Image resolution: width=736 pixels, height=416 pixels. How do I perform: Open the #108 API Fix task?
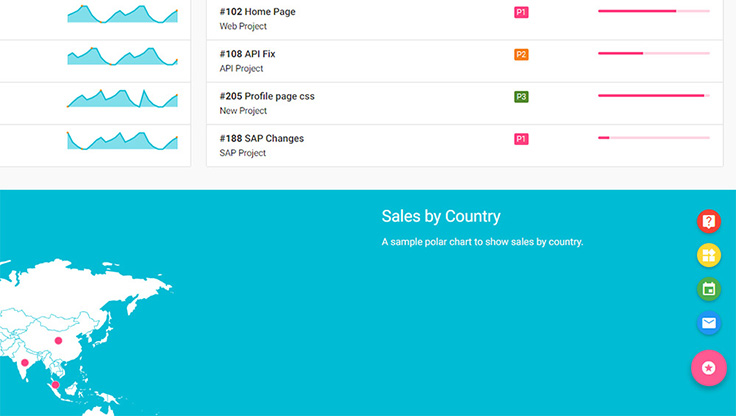point(247,54)
